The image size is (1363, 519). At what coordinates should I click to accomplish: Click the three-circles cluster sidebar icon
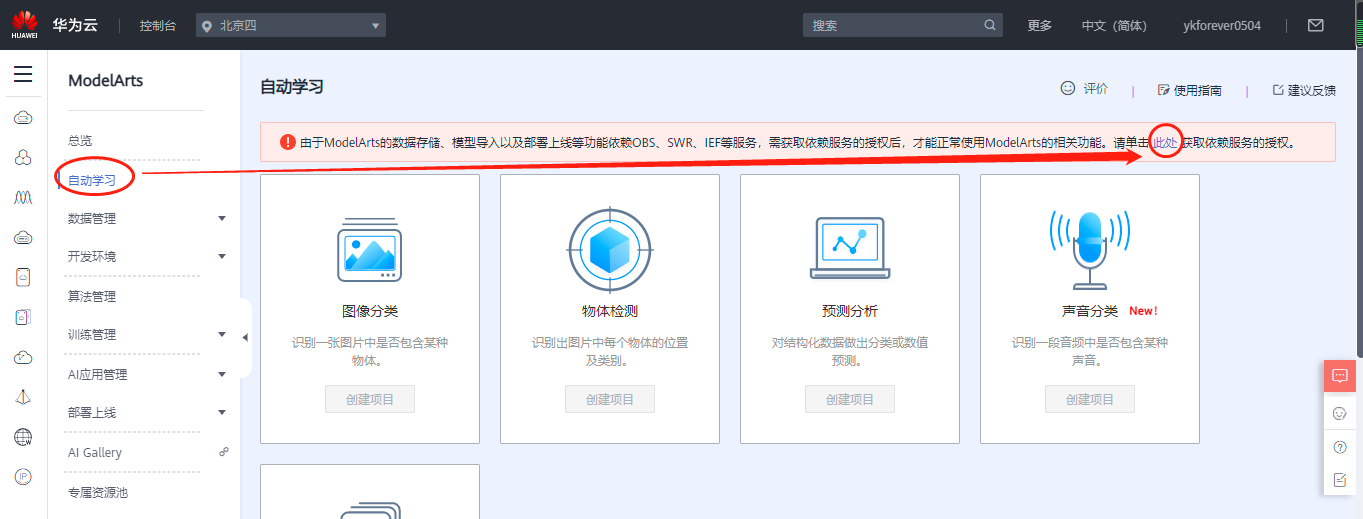23,158
